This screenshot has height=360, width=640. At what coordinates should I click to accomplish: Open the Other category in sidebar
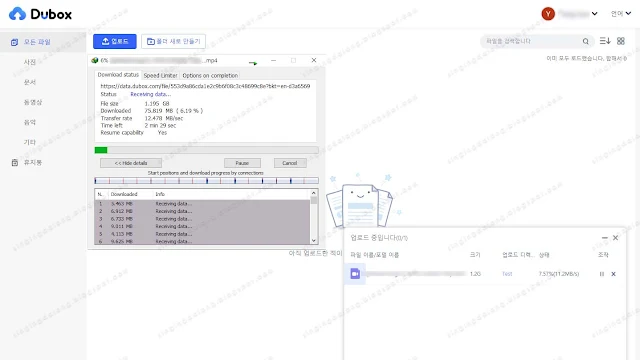pos(30,142)
